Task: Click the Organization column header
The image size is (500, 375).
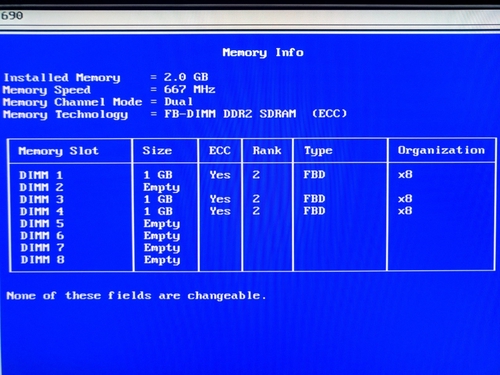Action: [441, 150]
